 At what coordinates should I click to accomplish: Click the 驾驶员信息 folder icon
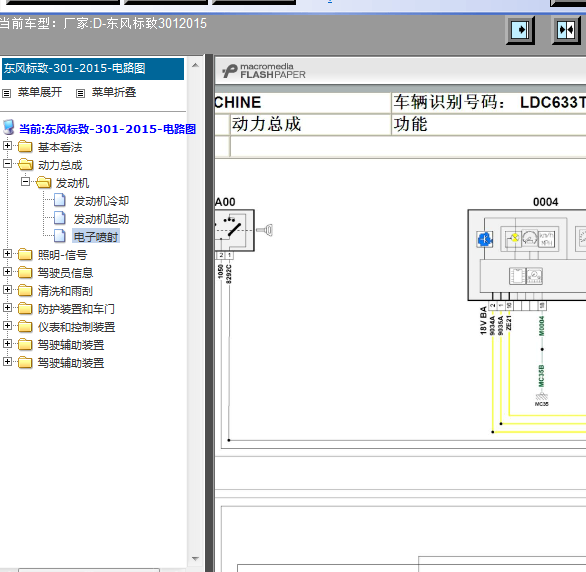tap(25, 272)
